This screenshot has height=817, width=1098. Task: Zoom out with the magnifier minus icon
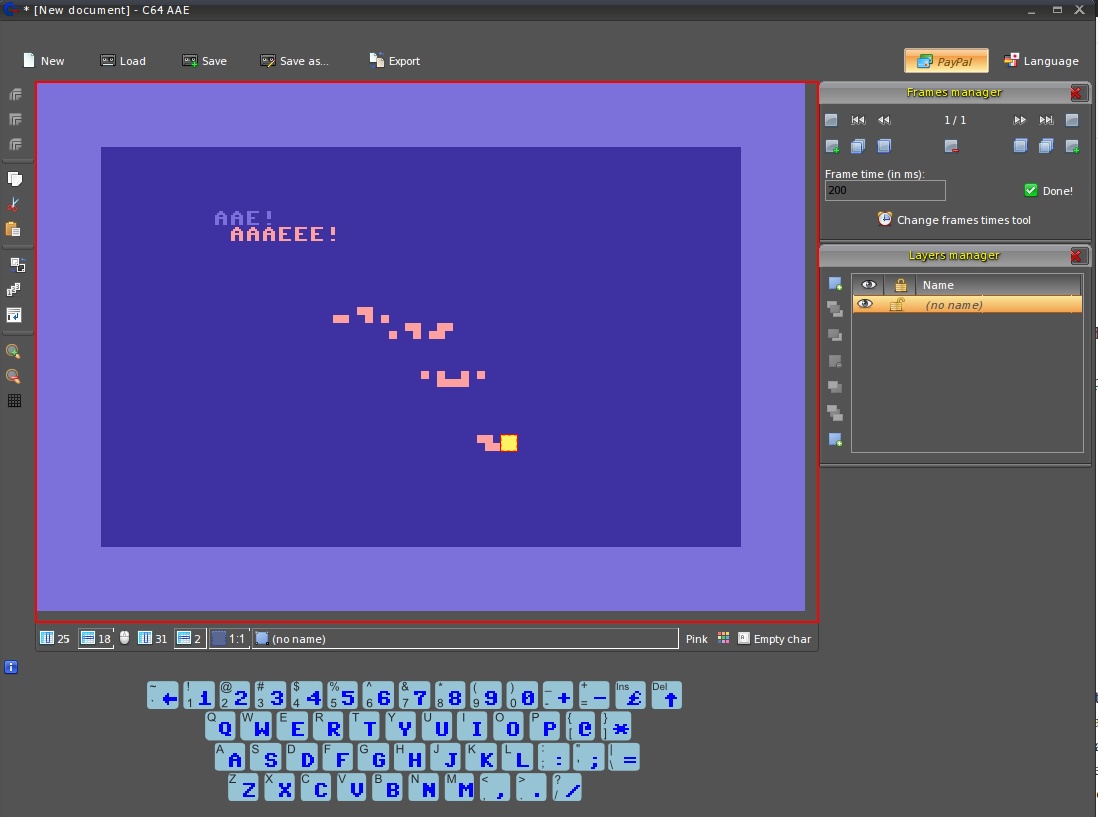pos(14,376)
